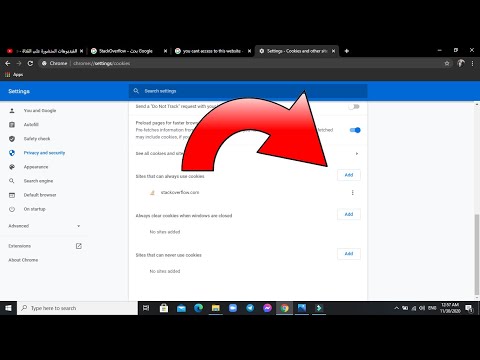Open the Mail app in the taskbar
Screen dimensions: 480x360
coord(181,308)
